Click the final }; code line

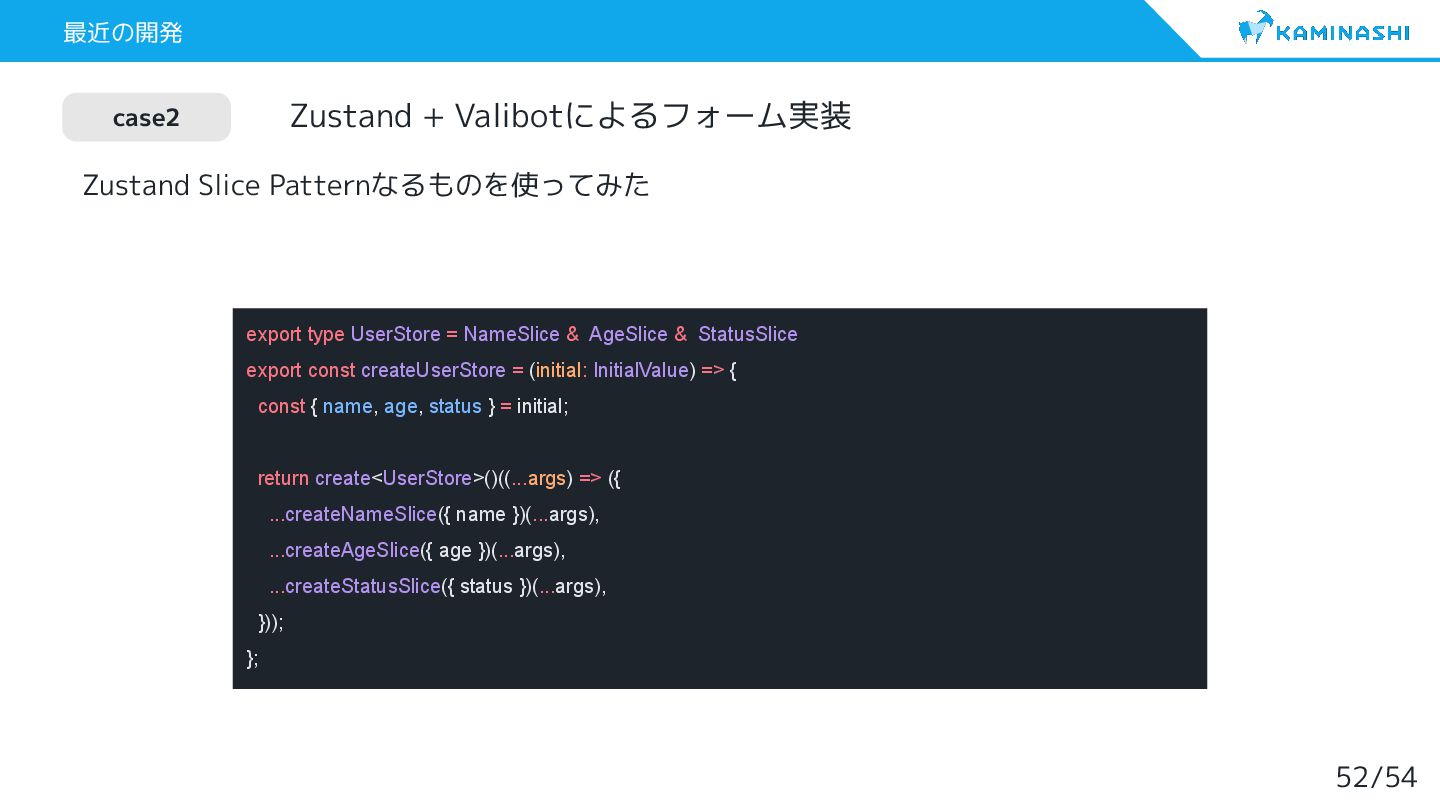(252, 658)
